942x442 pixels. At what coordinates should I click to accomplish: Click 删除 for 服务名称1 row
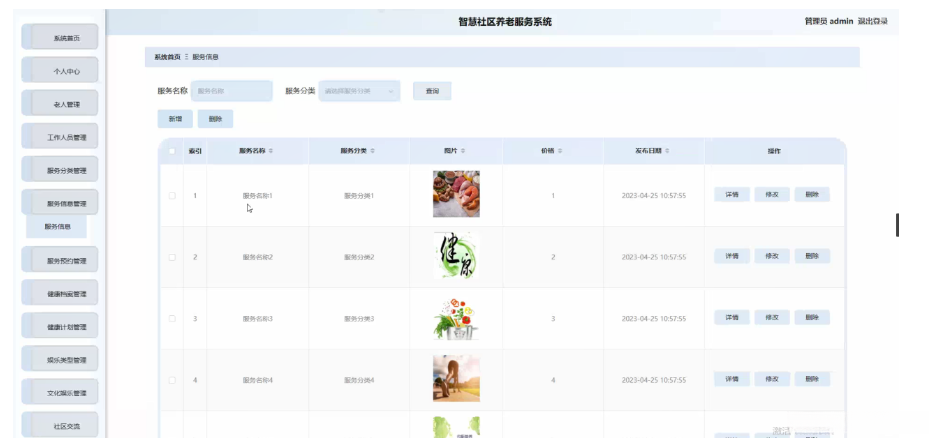click(812, 195)
